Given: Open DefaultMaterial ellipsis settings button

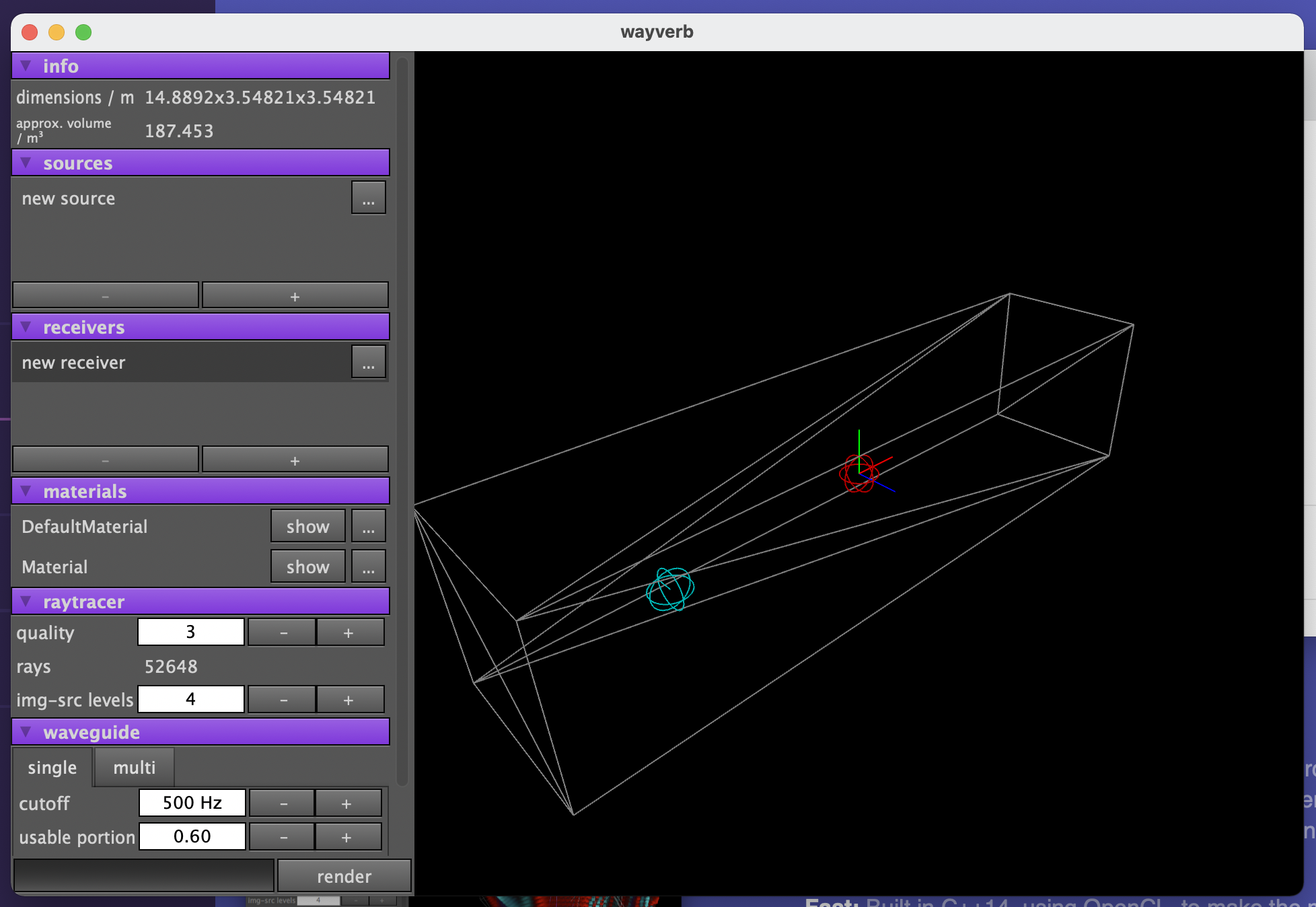Looking at the screenshot, I should click(x=368, y=526).
